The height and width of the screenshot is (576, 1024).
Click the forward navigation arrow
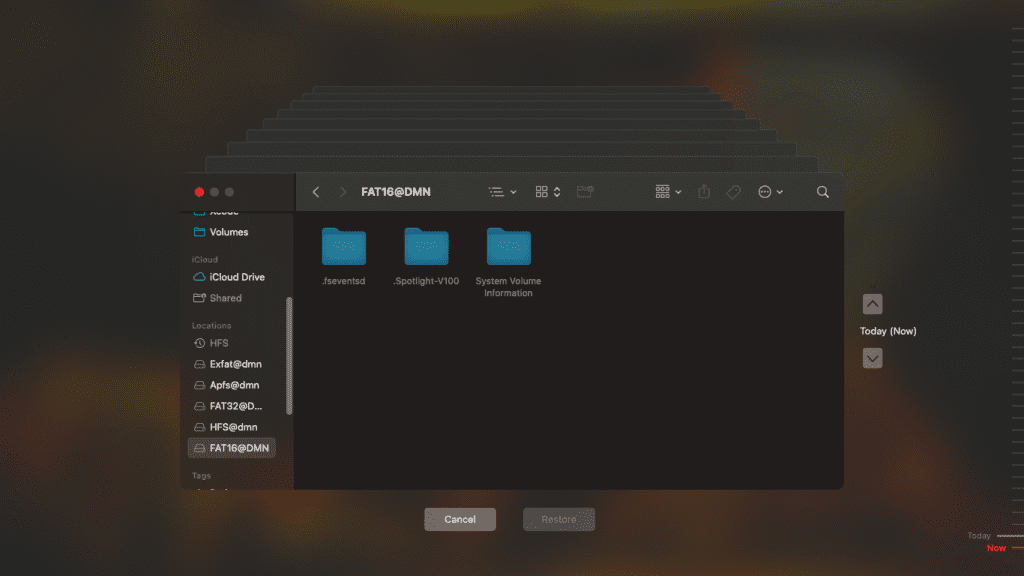343,192
